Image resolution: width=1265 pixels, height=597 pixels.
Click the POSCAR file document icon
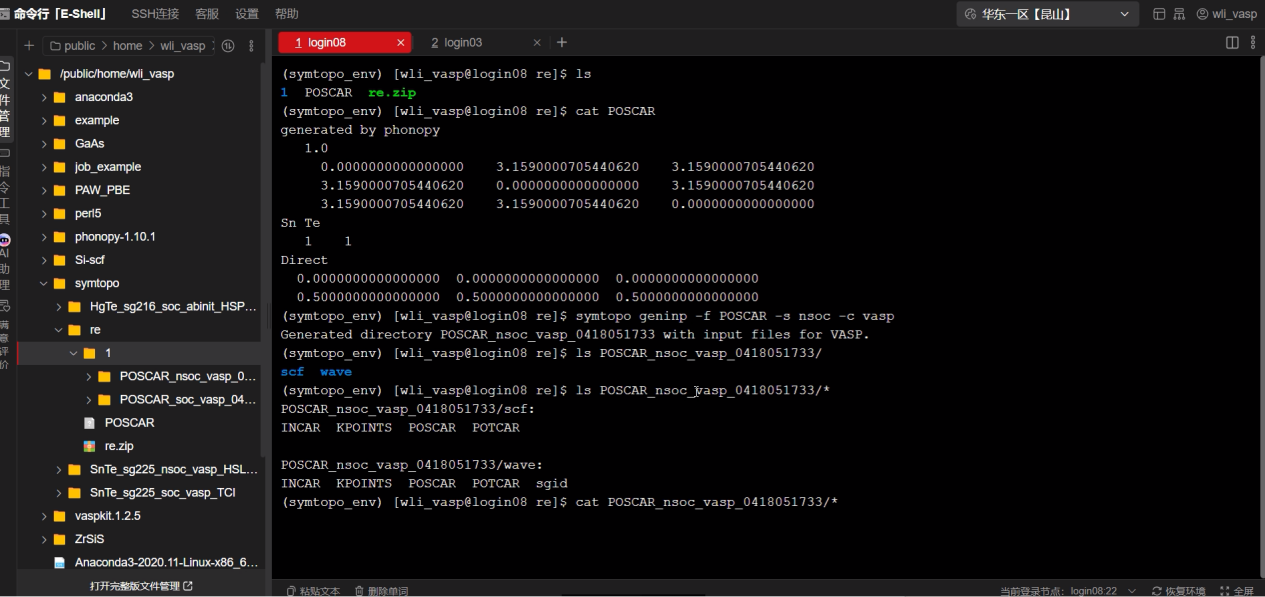89,423
